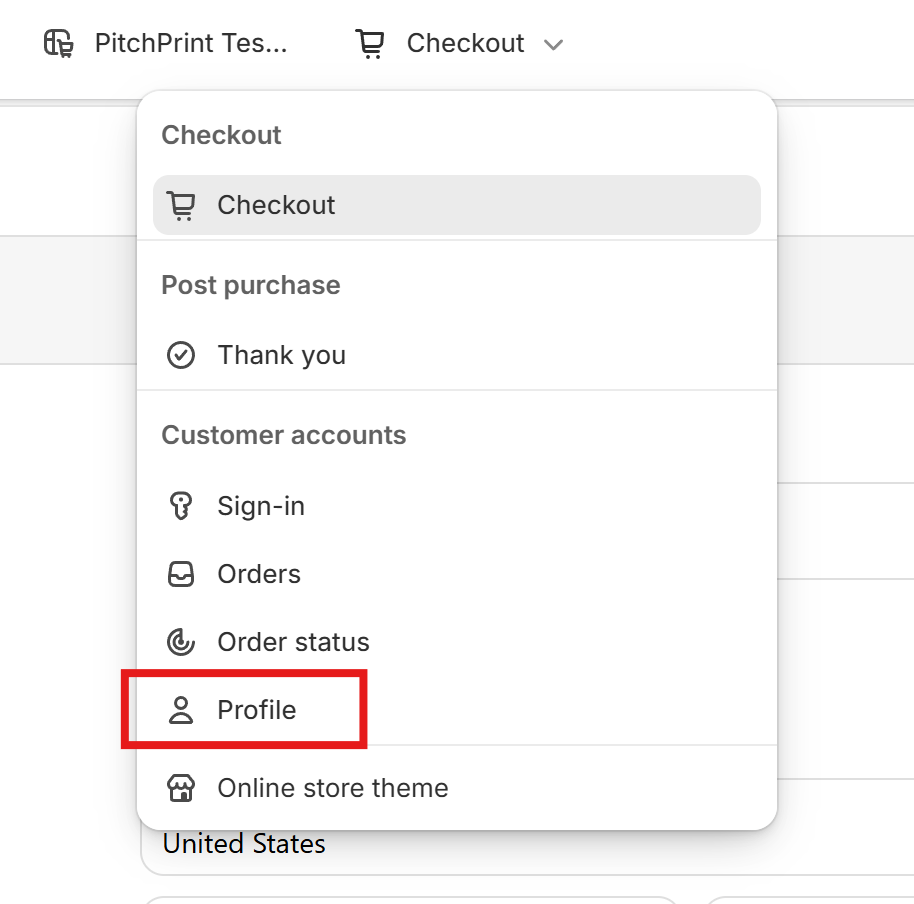914x904 pixels.
Task: Click the key icon next to Sign-in
Action: [181, 506]
